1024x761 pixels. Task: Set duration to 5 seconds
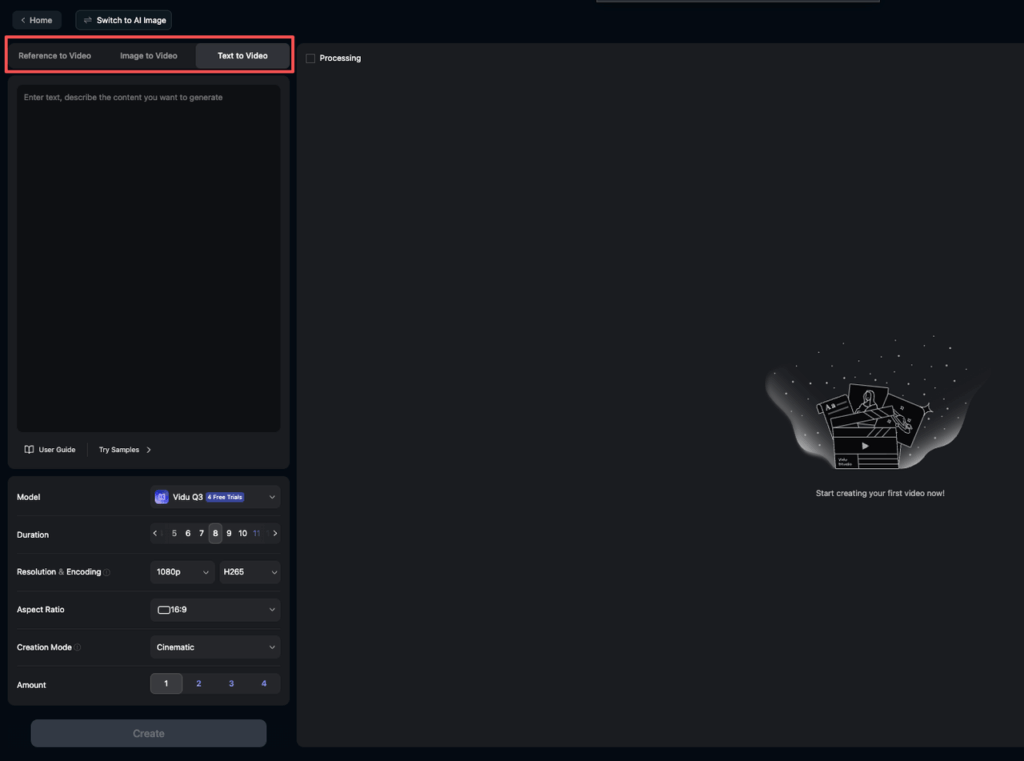[174, 534]
